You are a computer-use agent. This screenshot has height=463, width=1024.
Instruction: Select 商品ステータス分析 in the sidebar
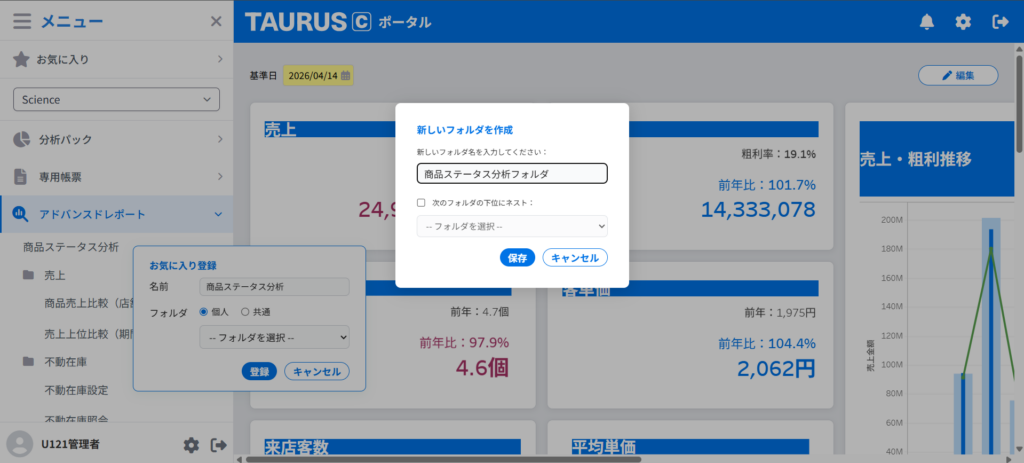(x=71, y=247)
